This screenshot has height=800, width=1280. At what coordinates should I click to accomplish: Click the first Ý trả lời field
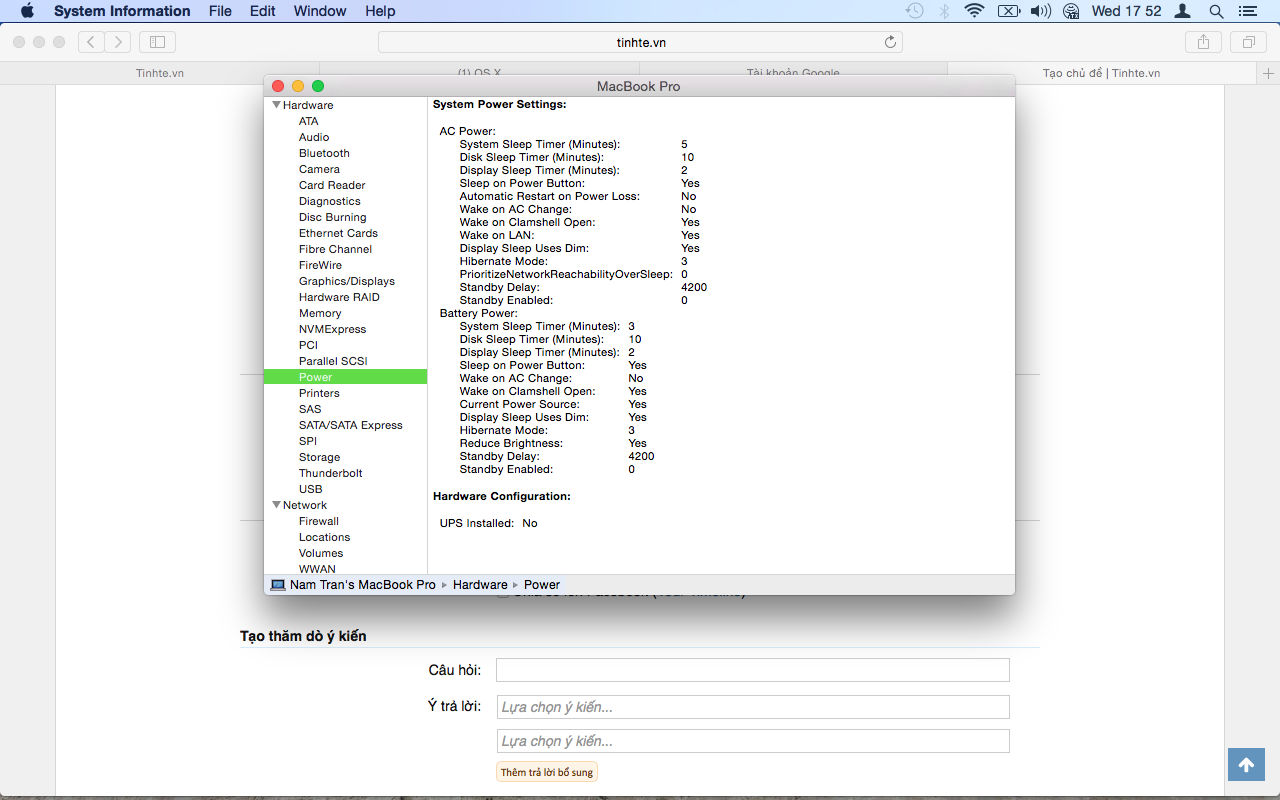coord(753,707)
